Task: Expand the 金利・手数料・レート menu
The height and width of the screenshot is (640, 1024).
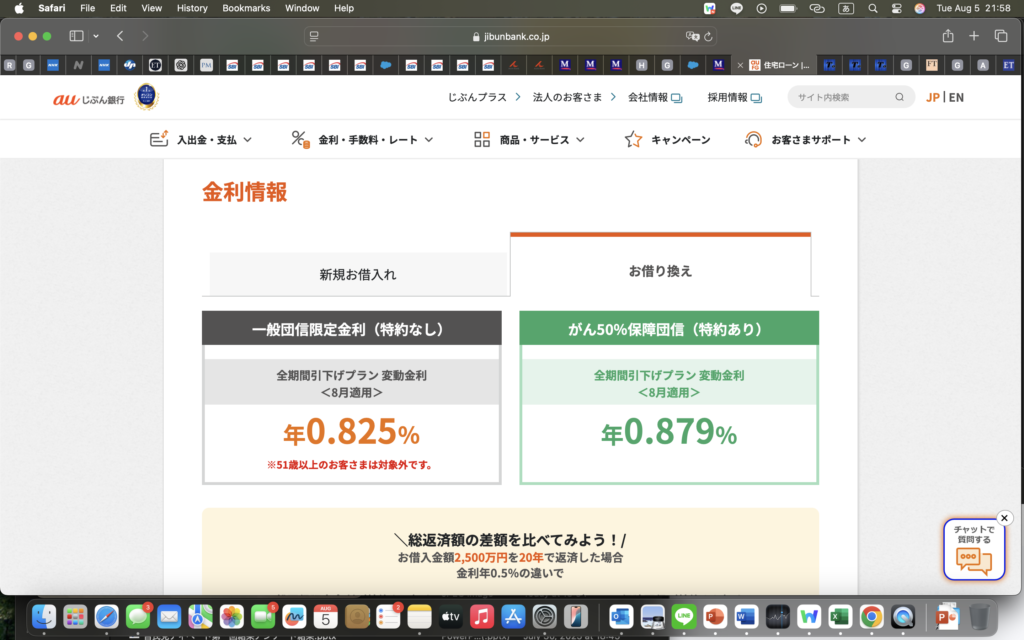Action: tap(362, 140)
